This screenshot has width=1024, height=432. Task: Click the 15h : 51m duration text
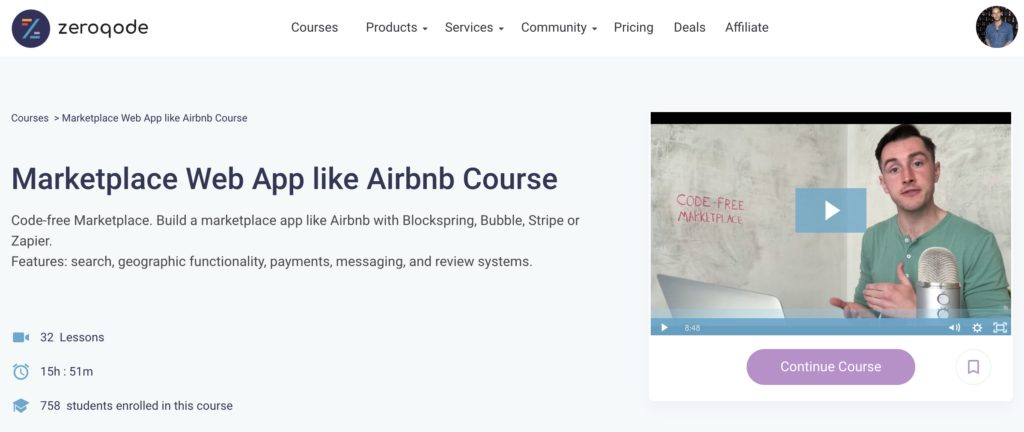pyautogui.click(x=67, y=371)
